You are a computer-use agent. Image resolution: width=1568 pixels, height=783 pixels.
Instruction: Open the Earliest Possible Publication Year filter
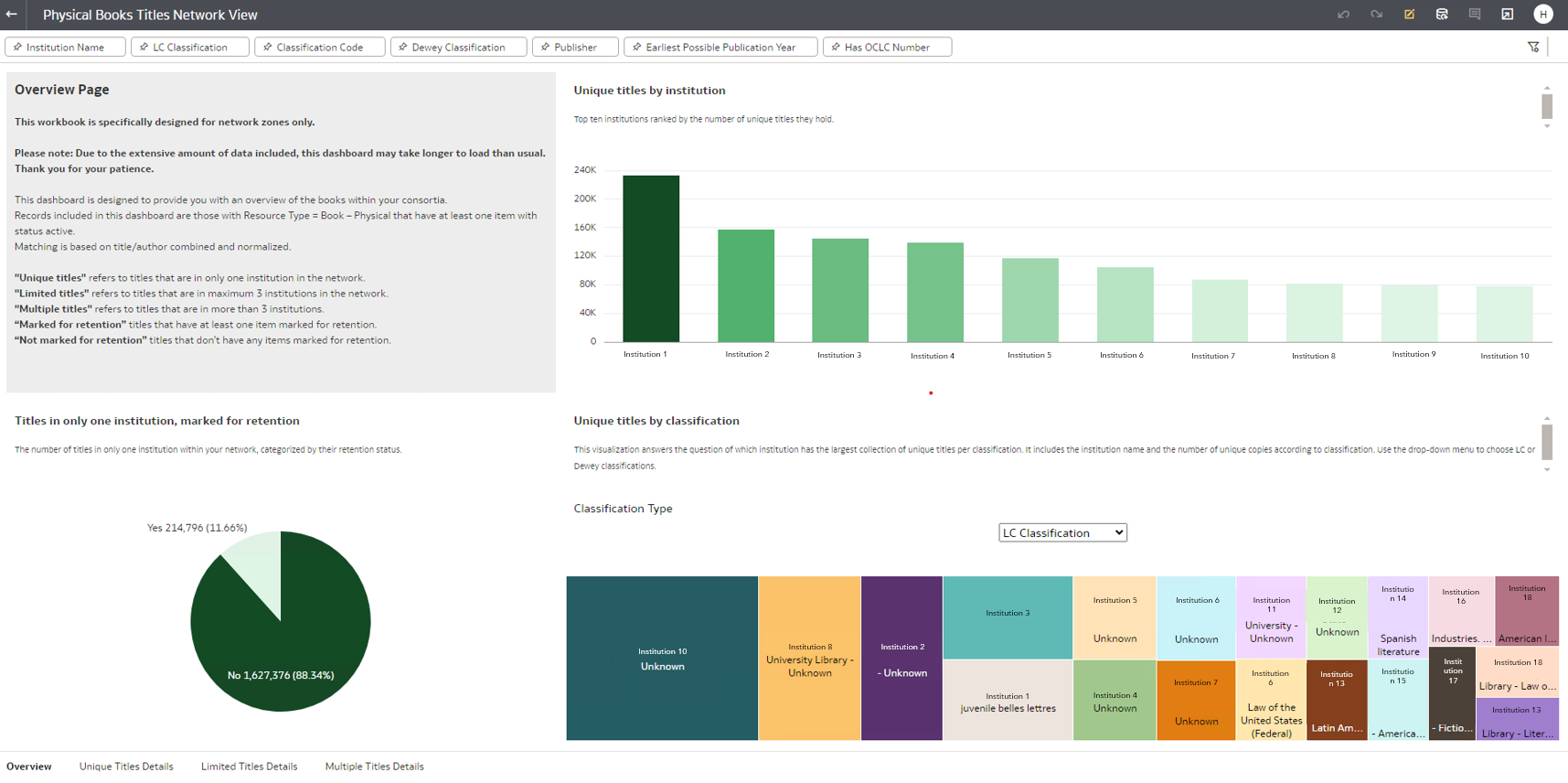coord(720,47)
